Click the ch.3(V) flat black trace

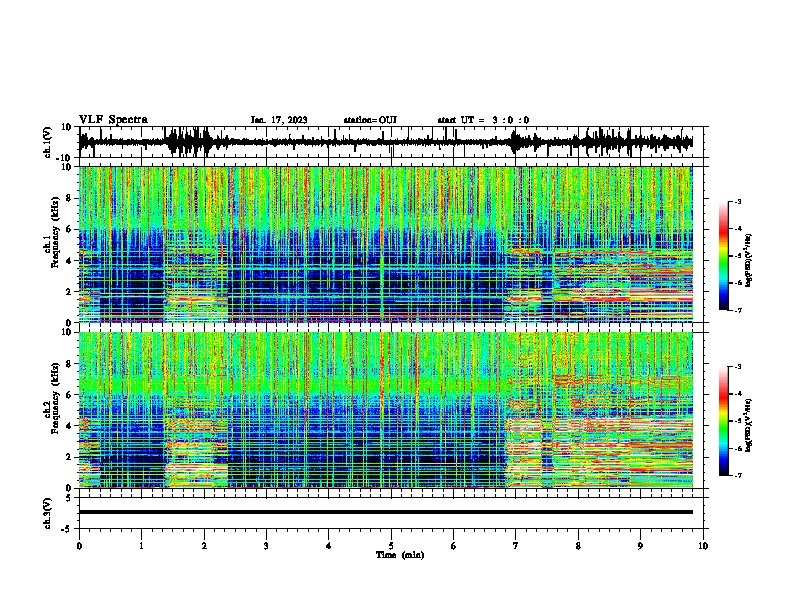[386, 512]
